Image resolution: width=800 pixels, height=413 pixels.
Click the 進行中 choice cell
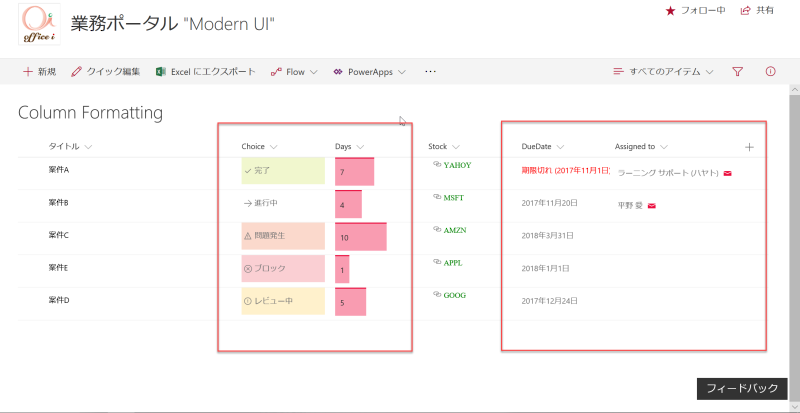(x=283, y=203)
